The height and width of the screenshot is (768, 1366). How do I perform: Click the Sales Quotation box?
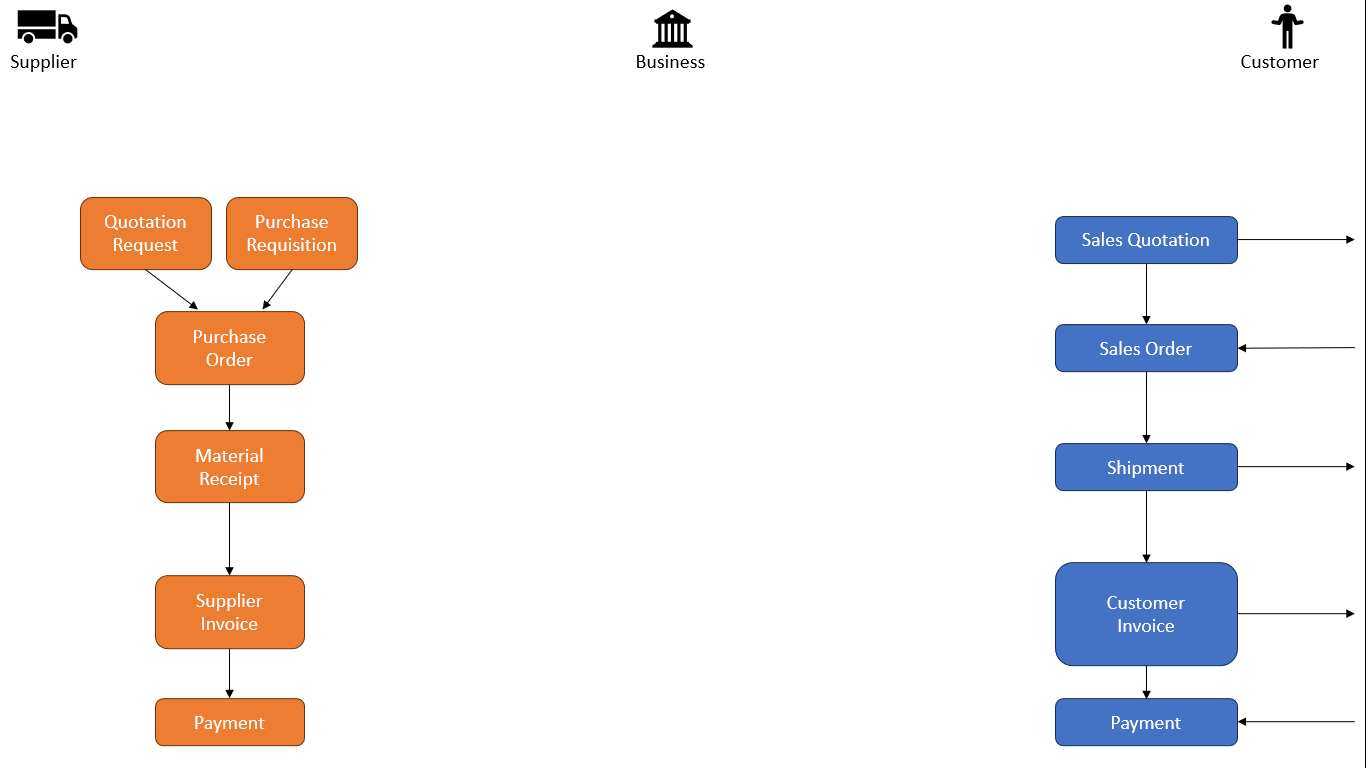click(1146, 240)
